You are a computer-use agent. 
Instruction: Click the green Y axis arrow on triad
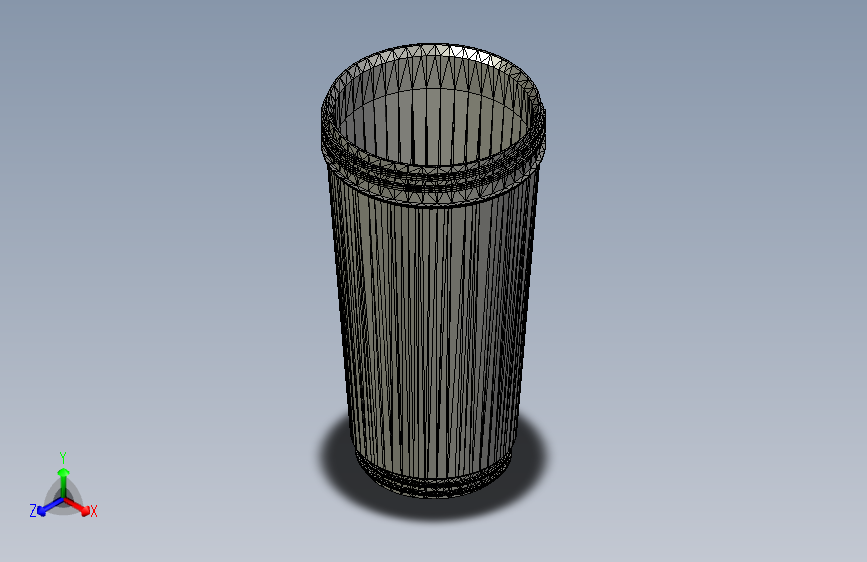click(63, 482)
